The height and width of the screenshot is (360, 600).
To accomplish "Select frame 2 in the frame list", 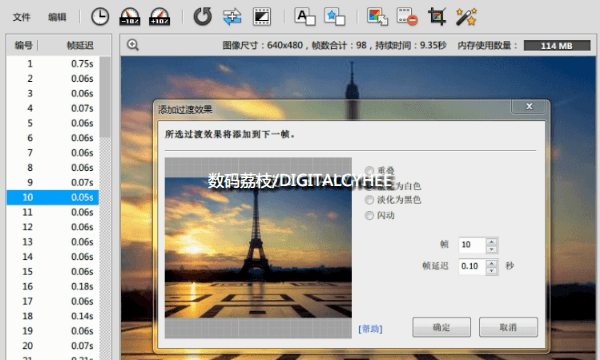I will 53,78.
